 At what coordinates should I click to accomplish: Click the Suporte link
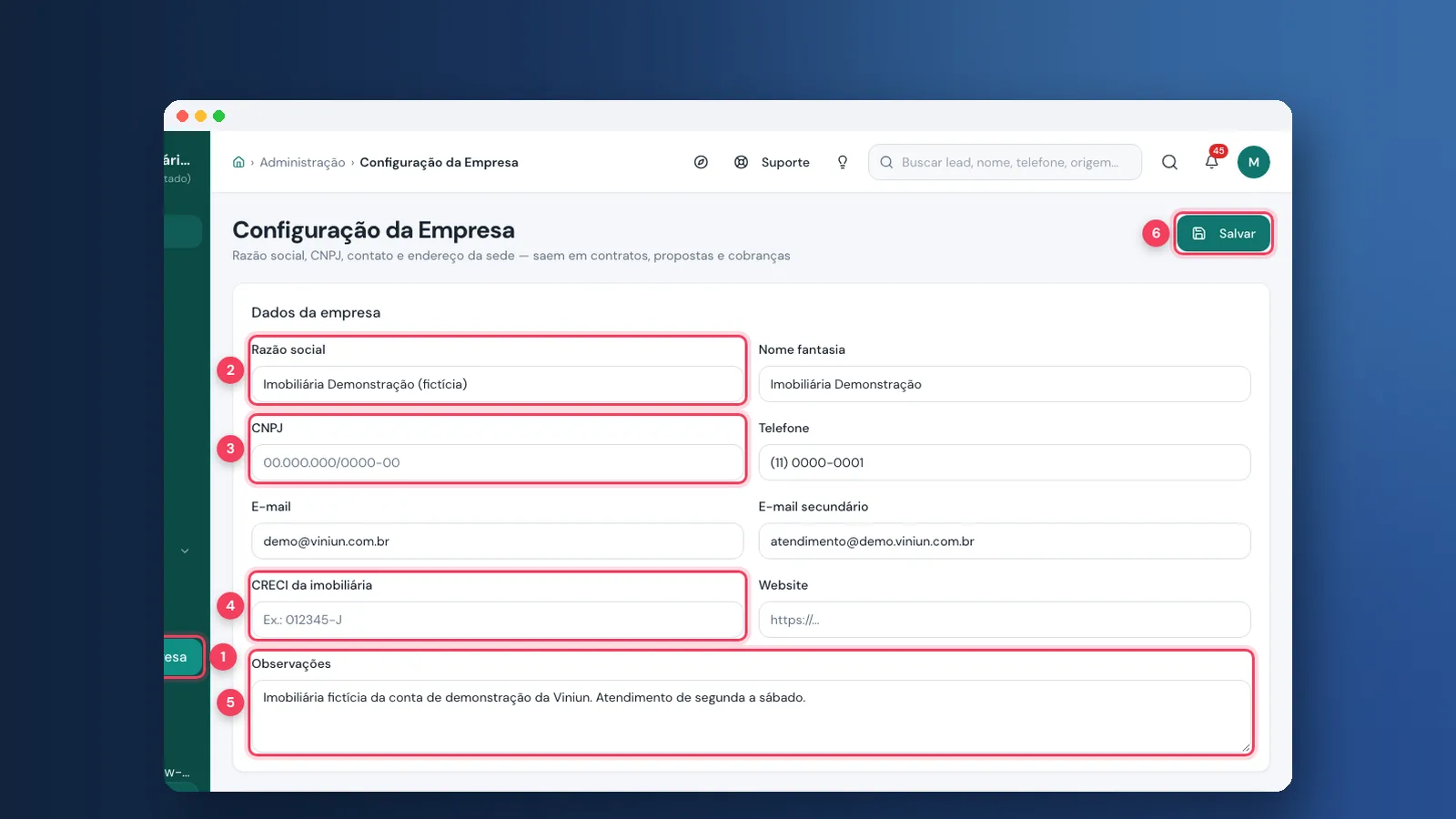pyautogui.click(x=785, y=162)
